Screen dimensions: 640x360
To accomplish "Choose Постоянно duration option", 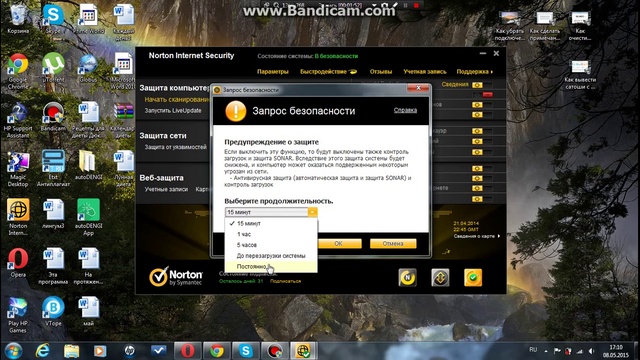I will pyautogui.click(x=271, y=267).
